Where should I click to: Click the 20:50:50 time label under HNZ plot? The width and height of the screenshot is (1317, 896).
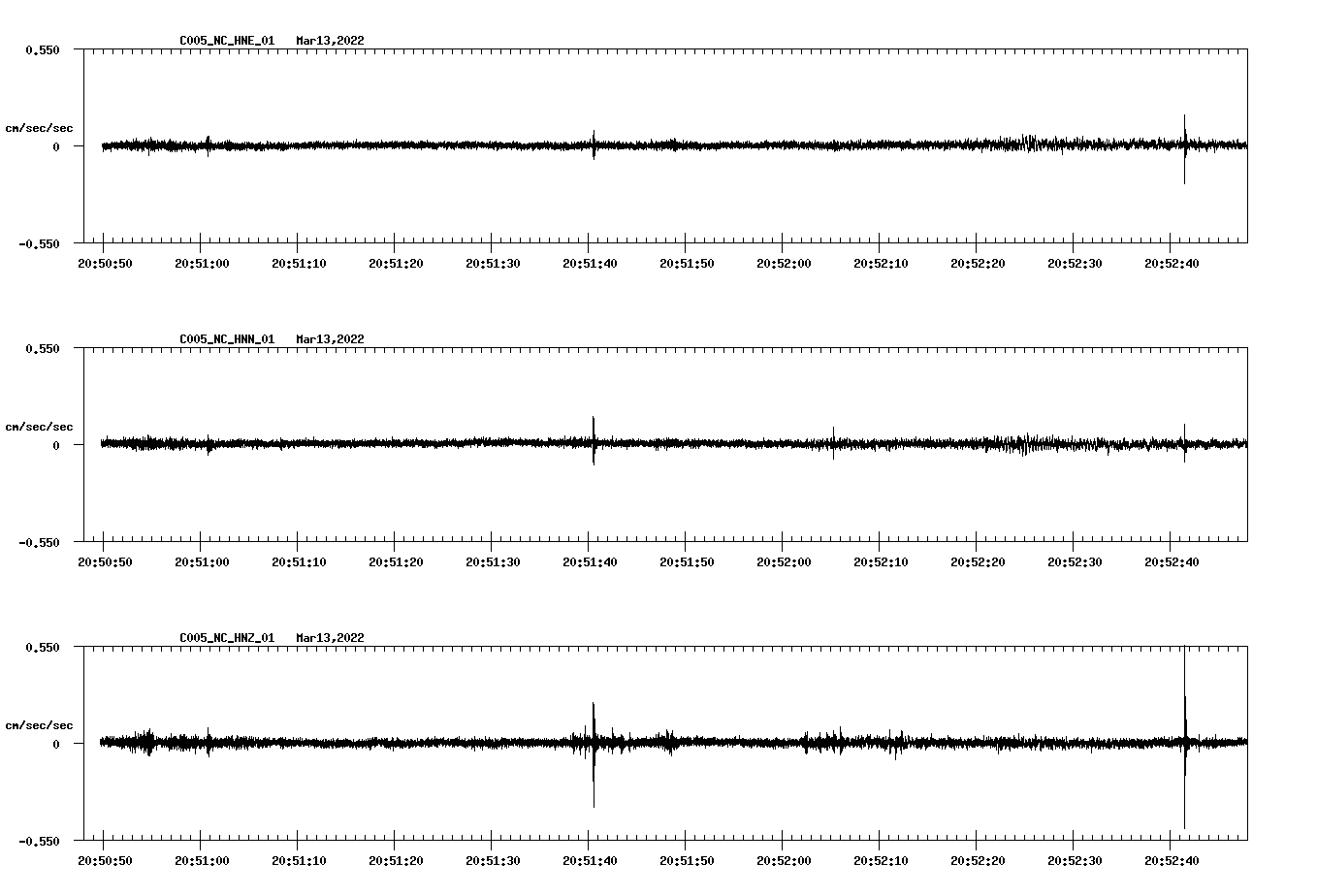(105, 861)
